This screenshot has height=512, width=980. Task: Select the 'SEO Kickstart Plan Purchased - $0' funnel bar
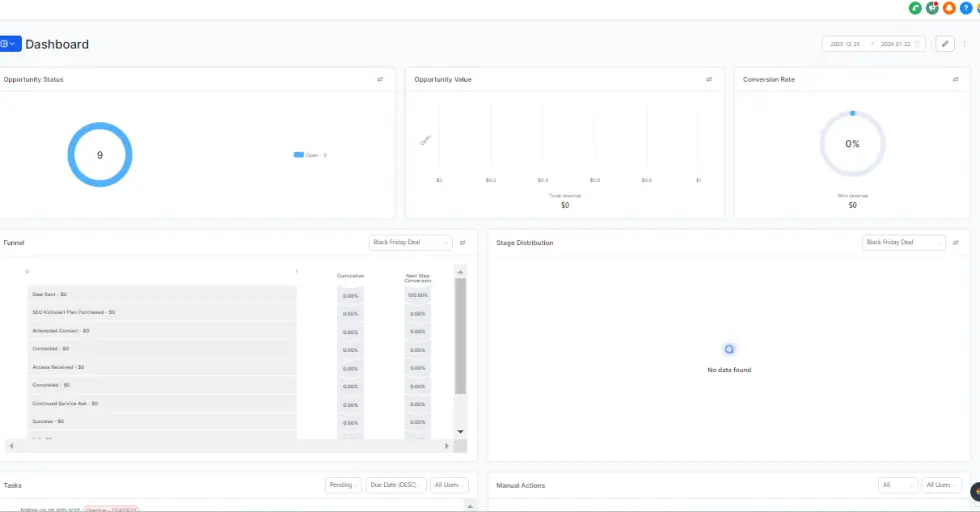(162, 312)
